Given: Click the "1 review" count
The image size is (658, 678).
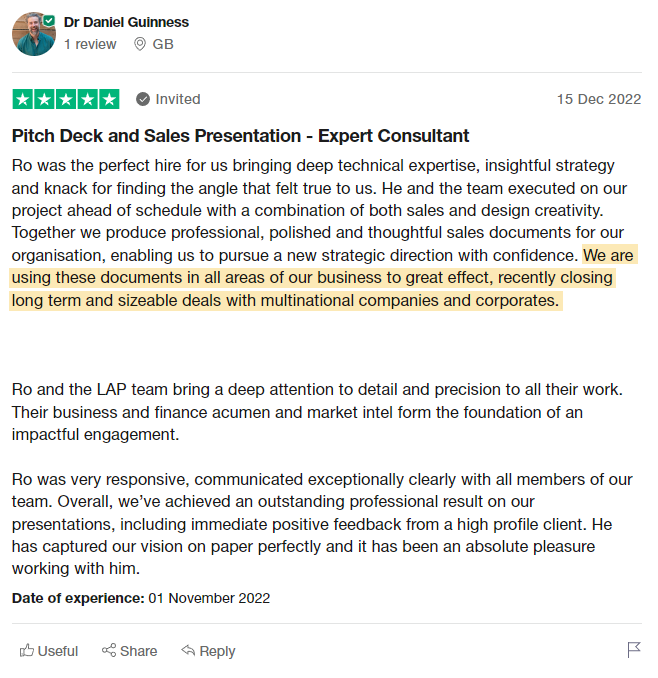Looking at the screenshot, I should (90, 44).
